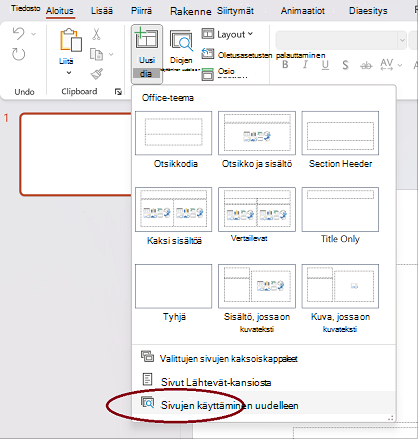Click the Copy icon
The width and height of the screenshot is (418, 439).
[x=96, y=54]
